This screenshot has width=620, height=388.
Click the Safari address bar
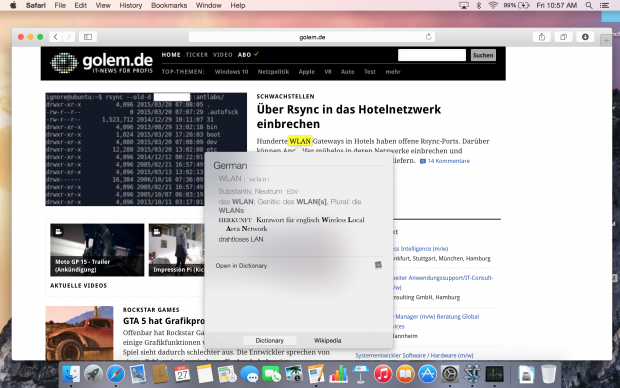pos(312,37)
